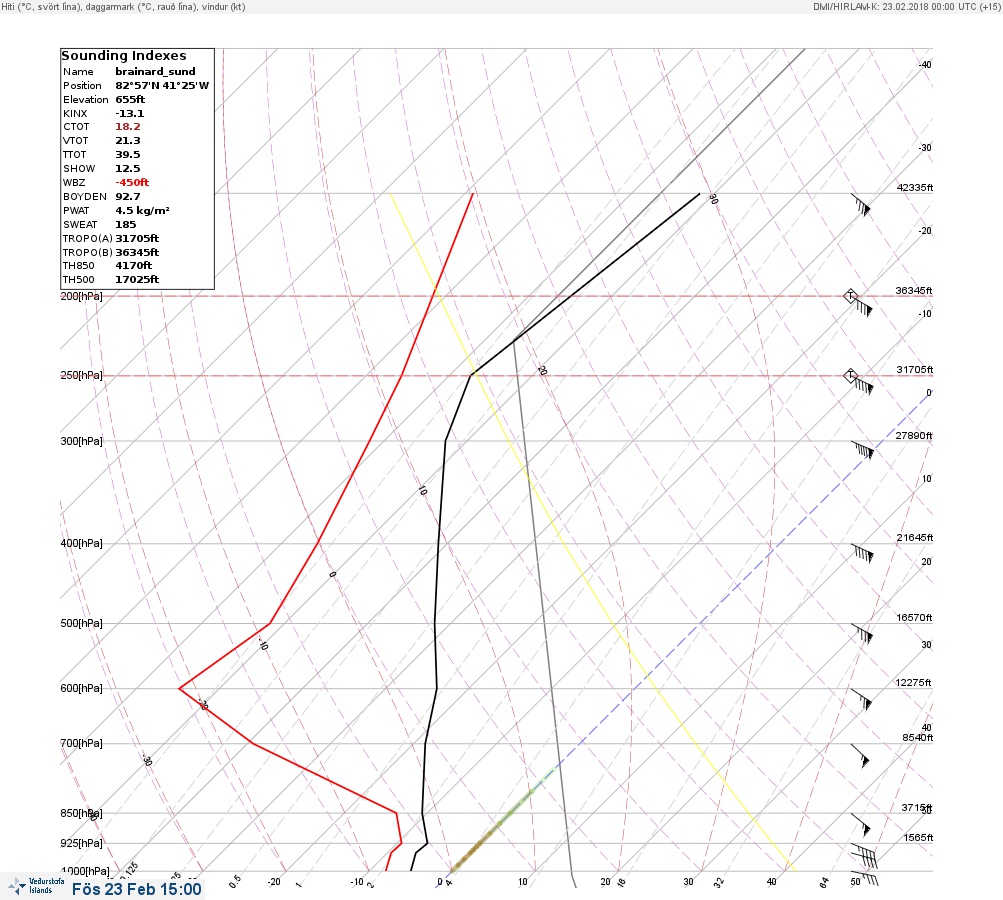Click the SWEAT value 185
This screenshot has width=1003, height=900.
pyautogui.click(x=126, y=225)
